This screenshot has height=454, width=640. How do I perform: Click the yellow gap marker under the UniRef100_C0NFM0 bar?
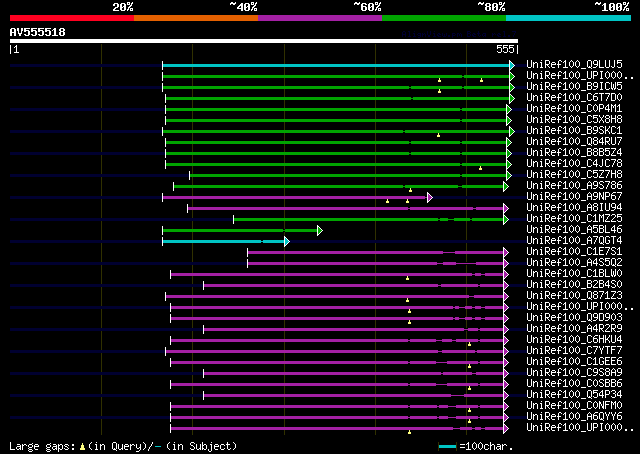(x=469, y=410)
